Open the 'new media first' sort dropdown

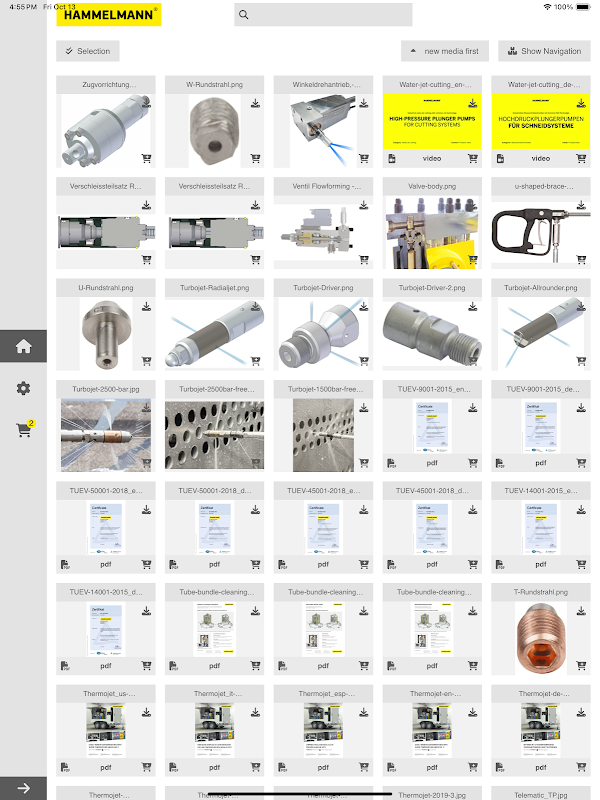pyautogui.click(x=445, y=51)
